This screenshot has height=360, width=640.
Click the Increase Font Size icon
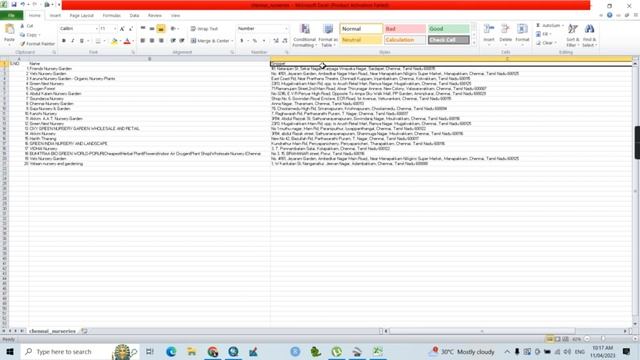point(122,29)
